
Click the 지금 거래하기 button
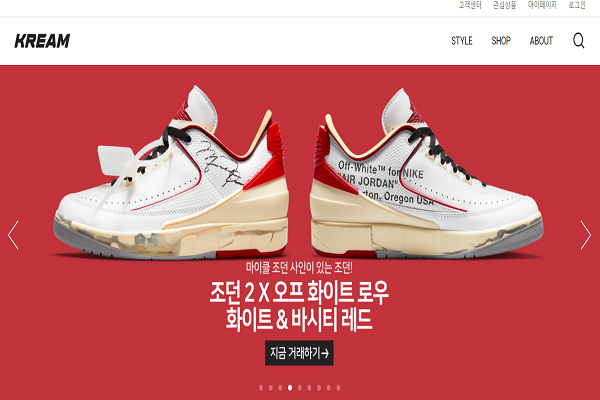[x=299, y=353]
